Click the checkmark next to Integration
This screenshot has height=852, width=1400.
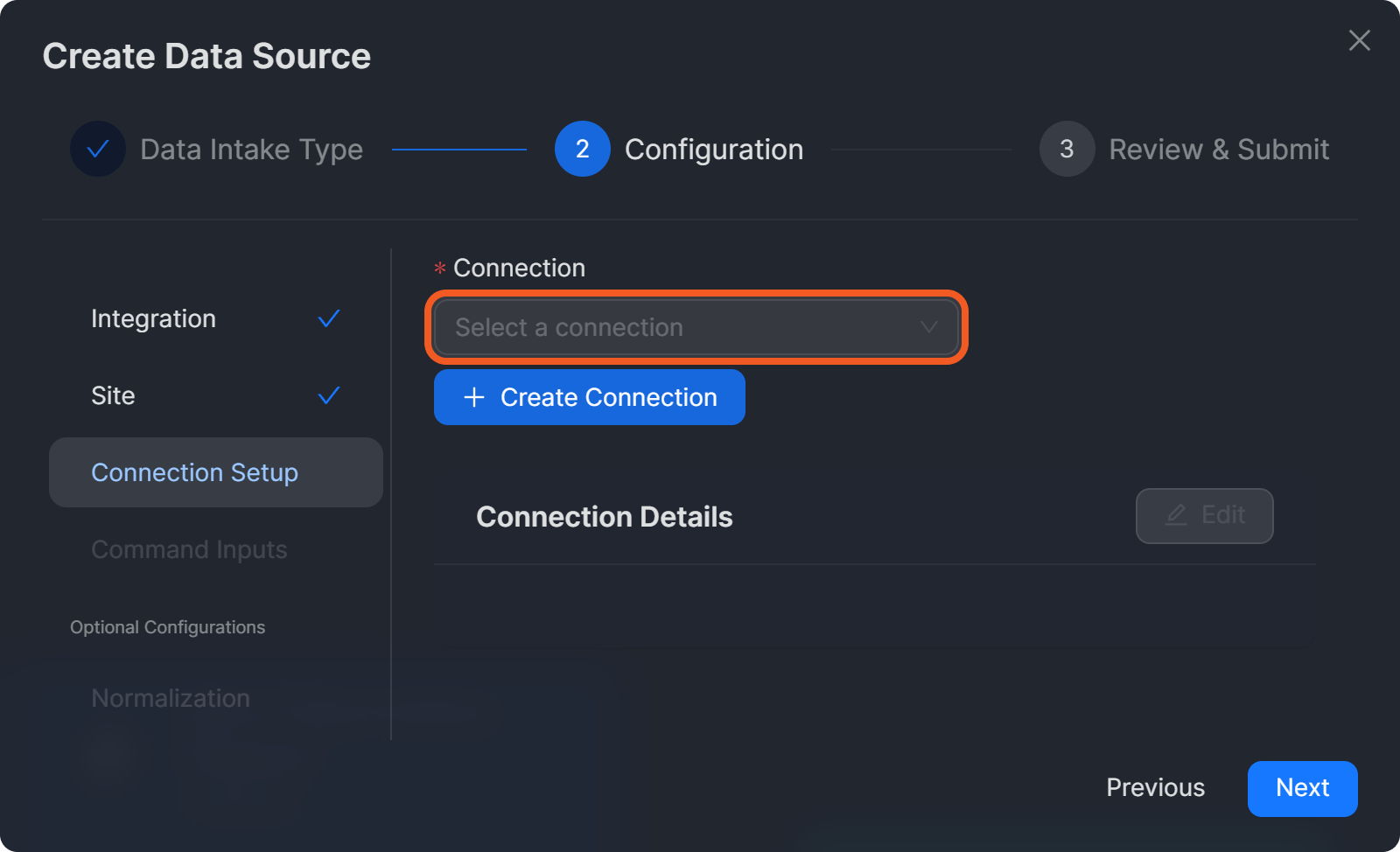329,318
